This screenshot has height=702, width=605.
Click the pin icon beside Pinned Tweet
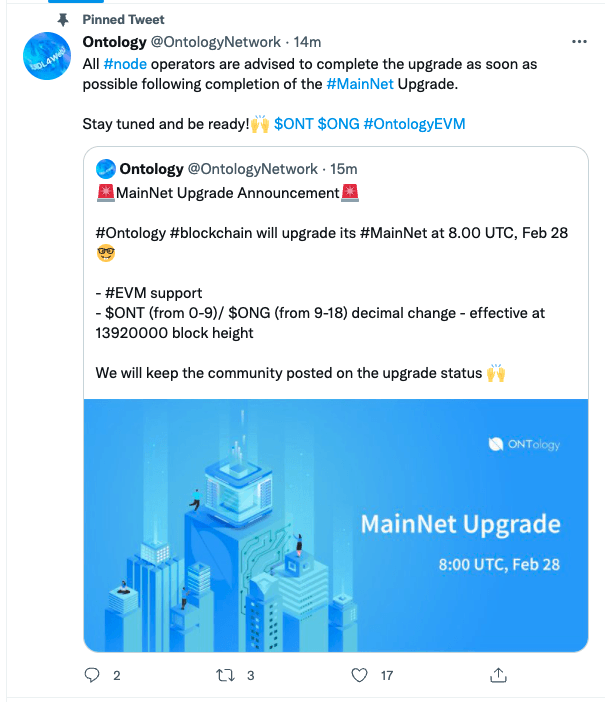(63, 20)
